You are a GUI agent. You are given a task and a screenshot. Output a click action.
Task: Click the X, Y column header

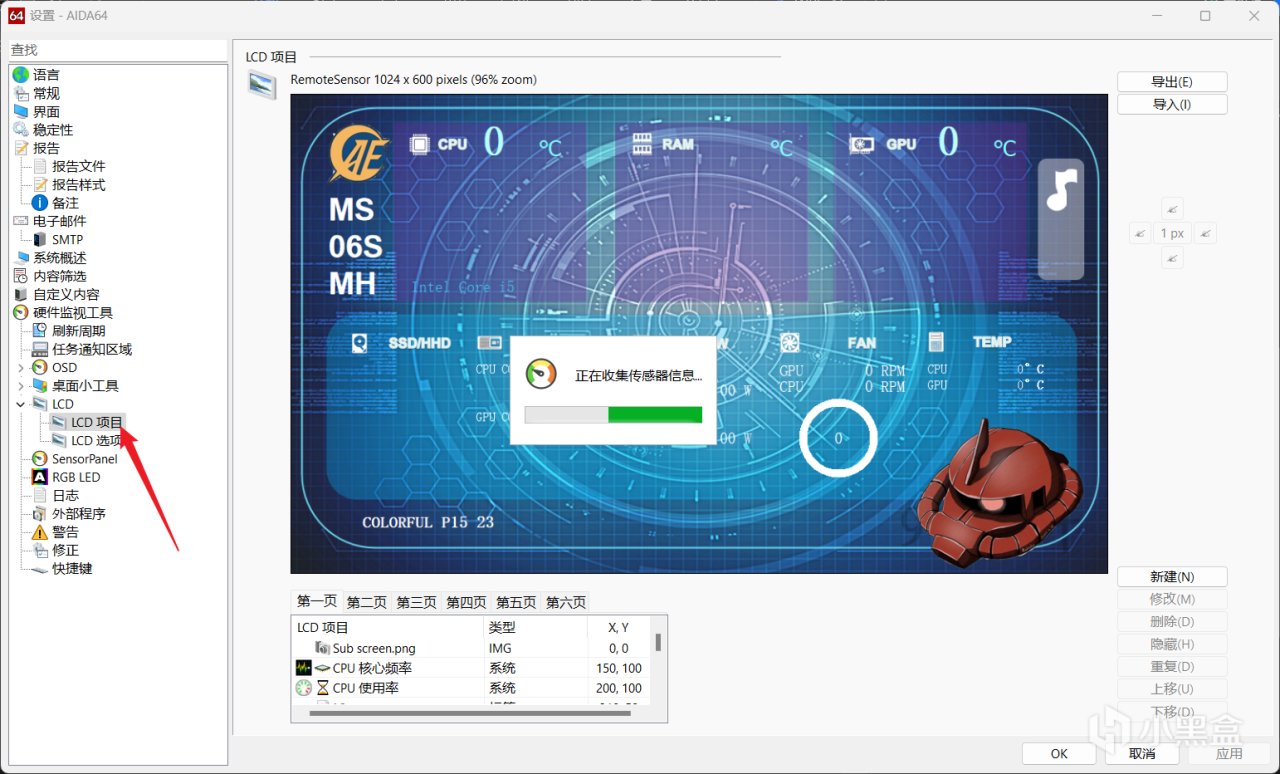[x=619, y=628]
